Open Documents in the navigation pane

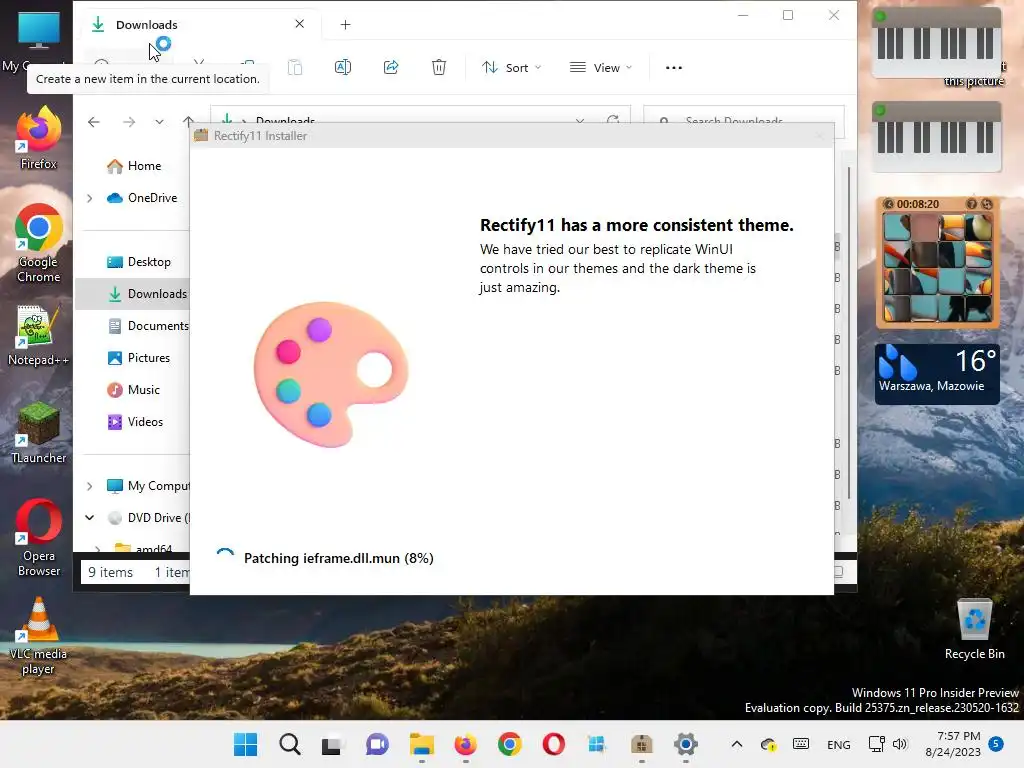coord(148,326)
